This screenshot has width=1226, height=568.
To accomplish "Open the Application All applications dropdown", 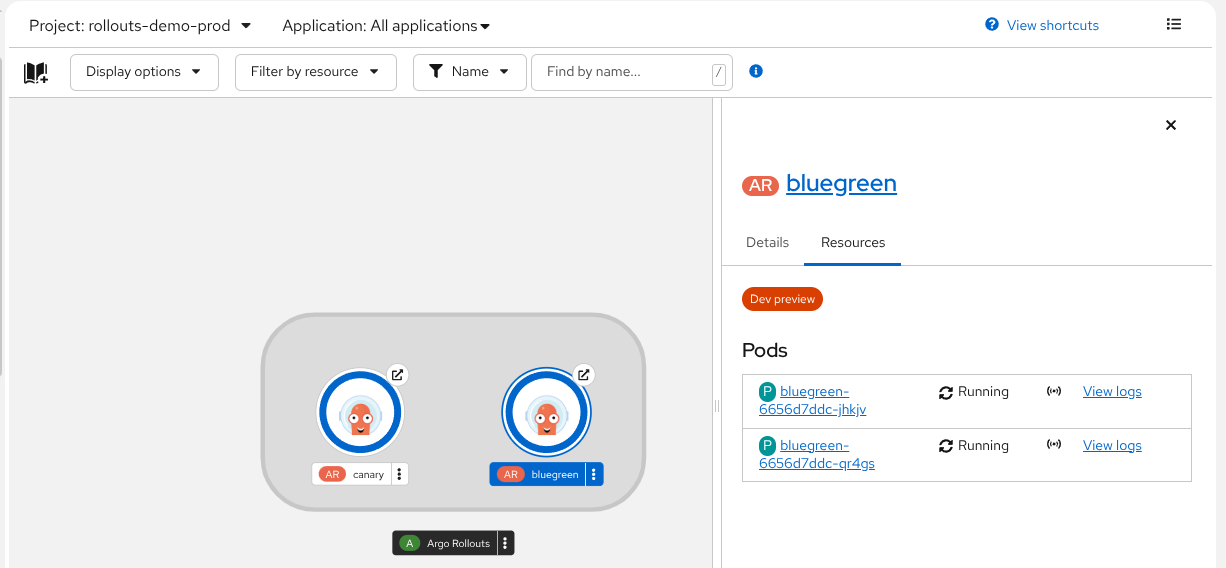I will point(386,26).
